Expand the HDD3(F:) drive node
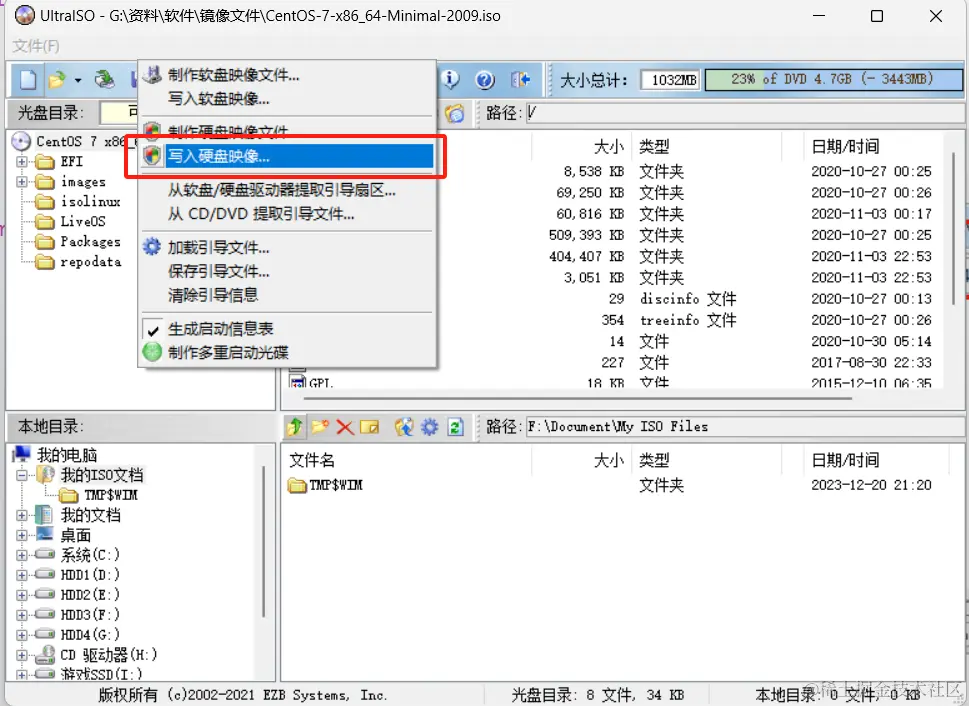This screenshot has height=706, width=969. (22, 615)
